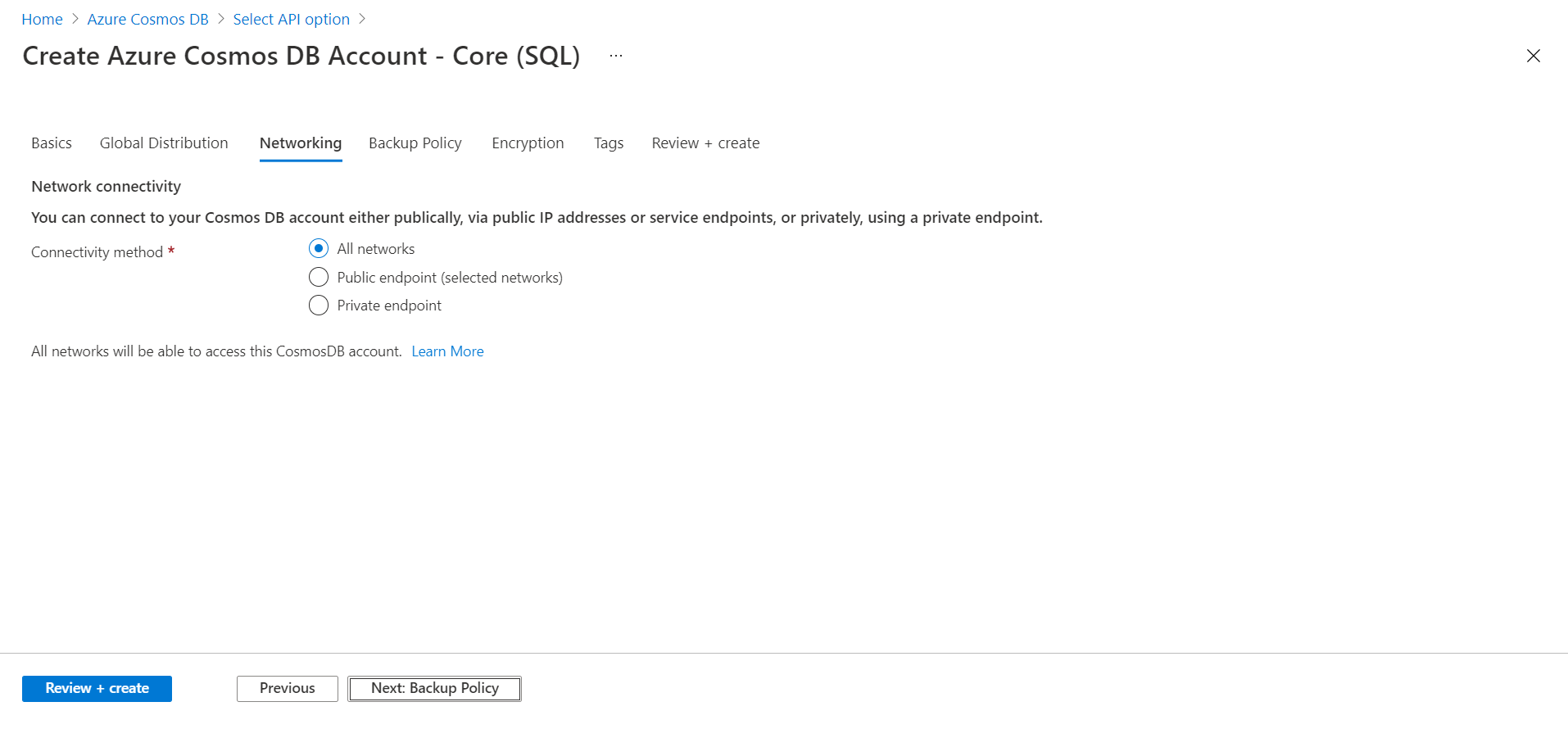Open the Global Distribution tab
Screen dimensions: 1568x729
[164, 143]
